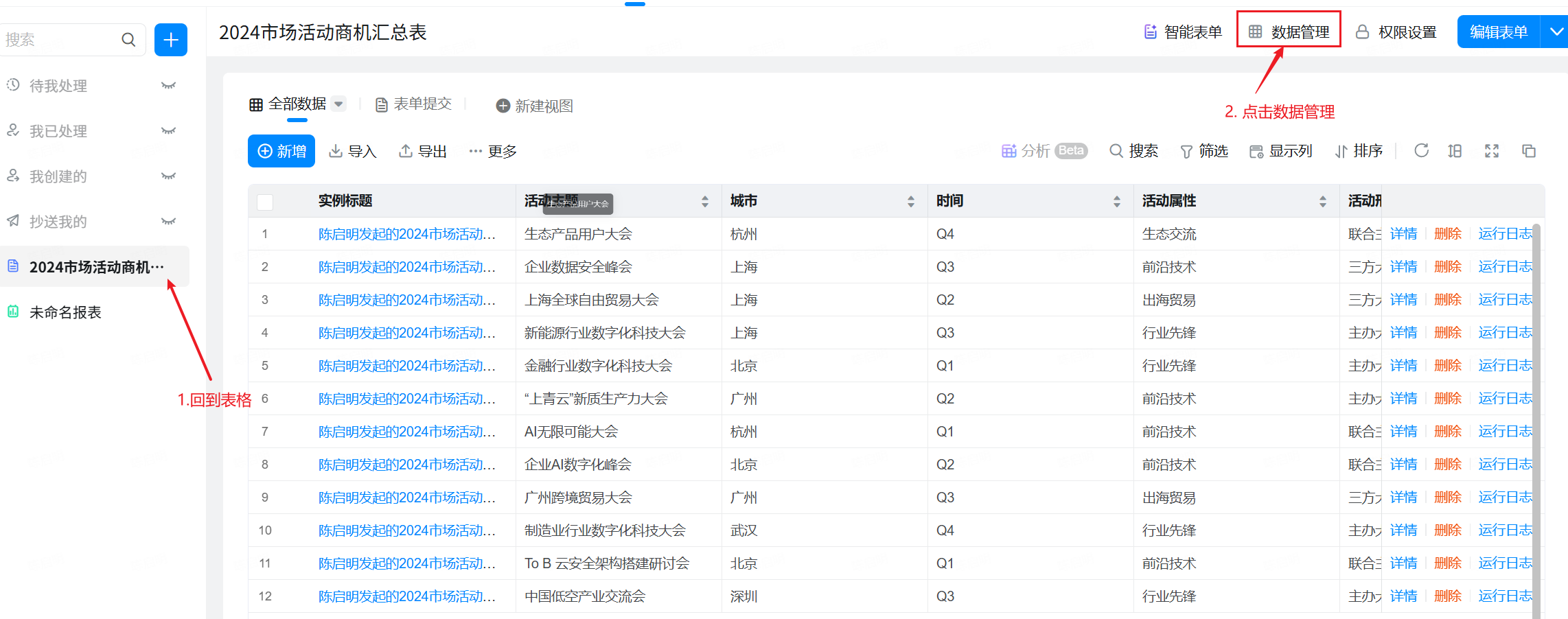Open the 全部数据 view dropdown arrow
Image resolution: width=1568 pixels, height=619 pixels.
(338, 104)
